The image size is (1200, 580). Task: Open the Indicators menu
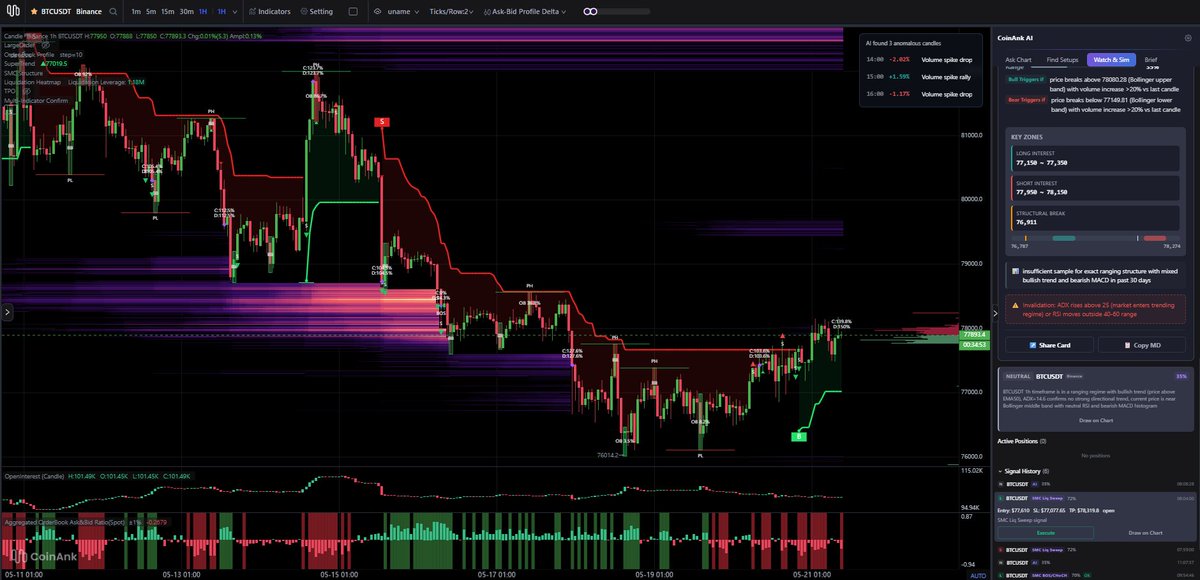point(269,11)
